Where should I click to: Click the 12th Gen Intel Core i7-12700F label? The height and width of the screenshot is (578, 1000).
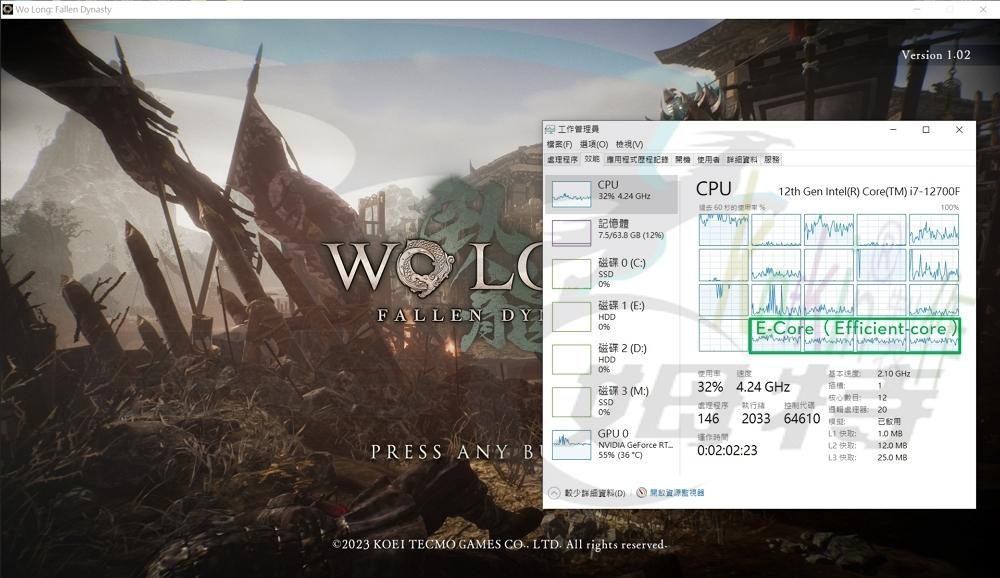point(869,191)
